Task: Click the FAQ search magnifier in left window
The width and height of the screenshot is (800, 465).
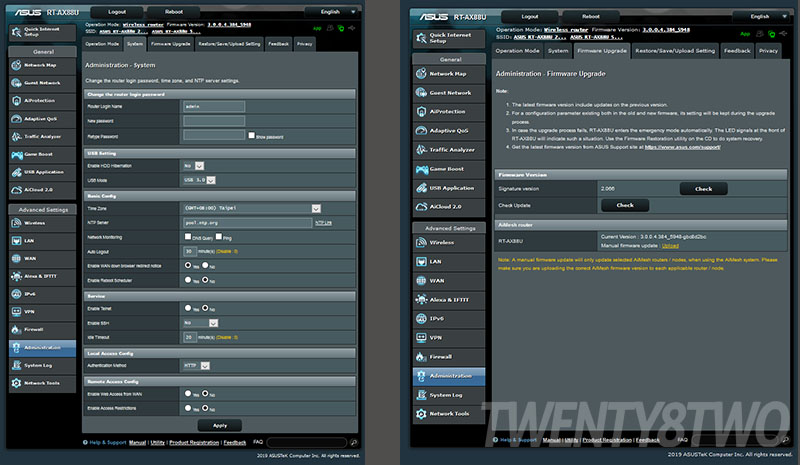Action: [354, 443]
